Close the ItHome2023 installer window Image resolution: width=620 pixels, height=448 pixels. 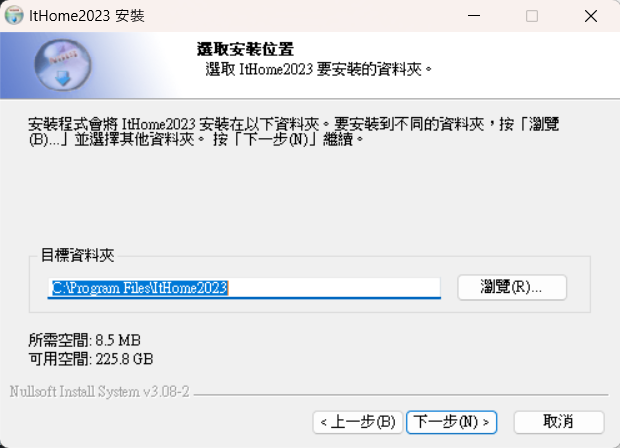pyautogui.click(x=591, y=16)
